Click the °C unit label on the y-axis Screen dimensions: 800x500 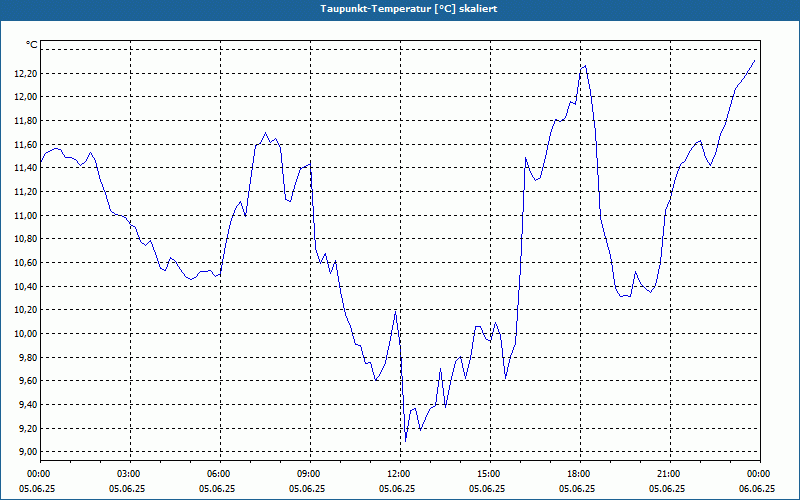tap(32, 45)
